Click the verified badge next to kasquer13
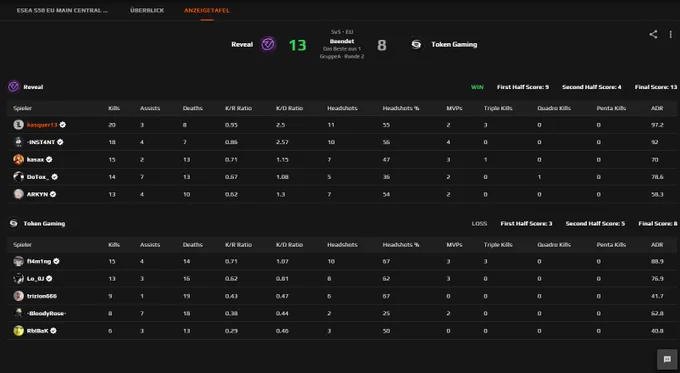 coord(63,125)
